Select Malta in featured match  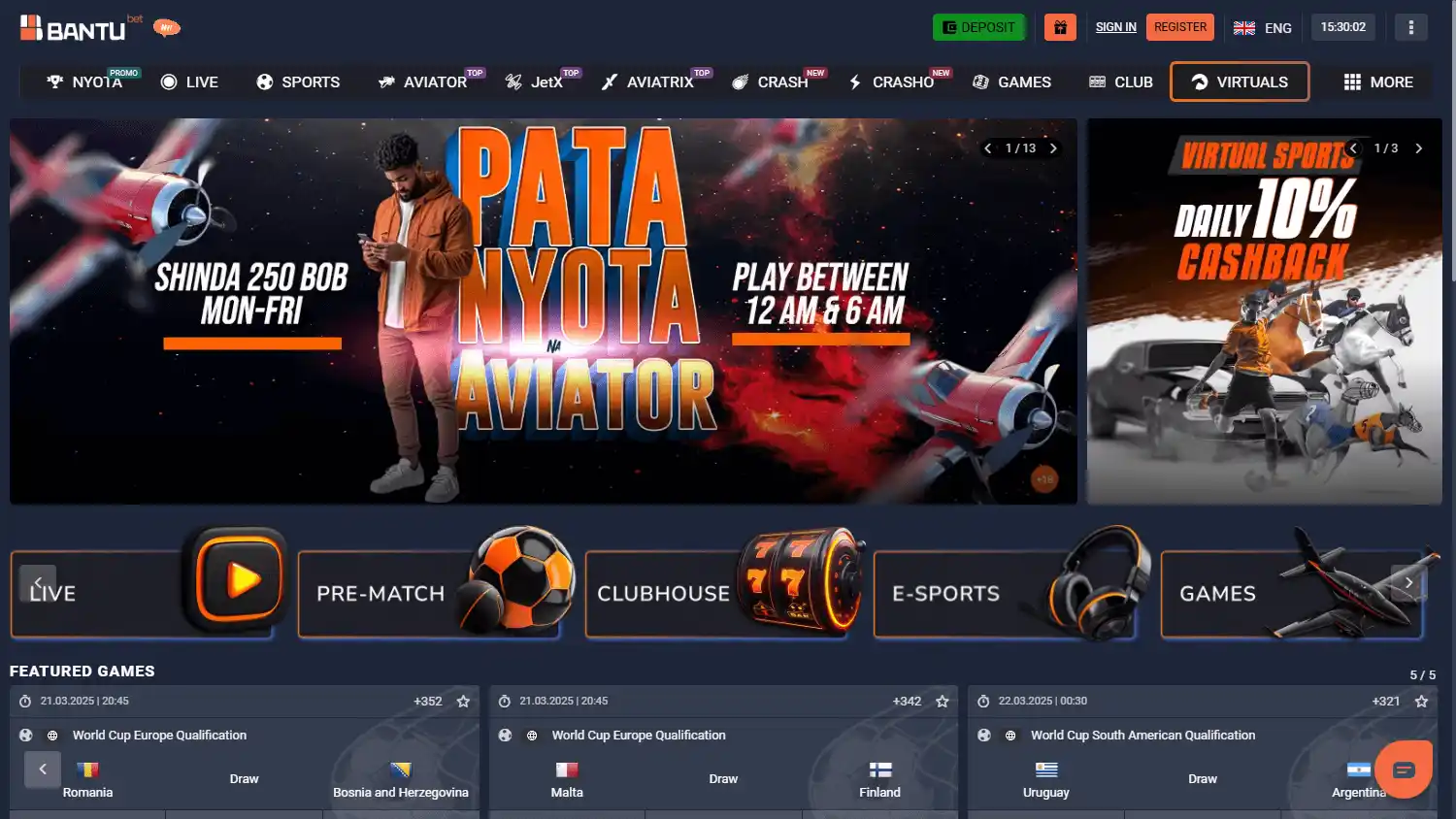567,779
